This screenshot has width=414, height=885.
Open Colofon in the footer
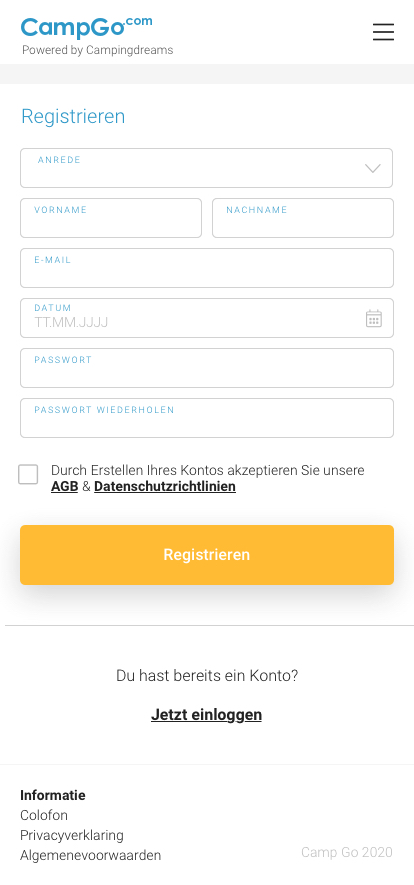[44, 816]
